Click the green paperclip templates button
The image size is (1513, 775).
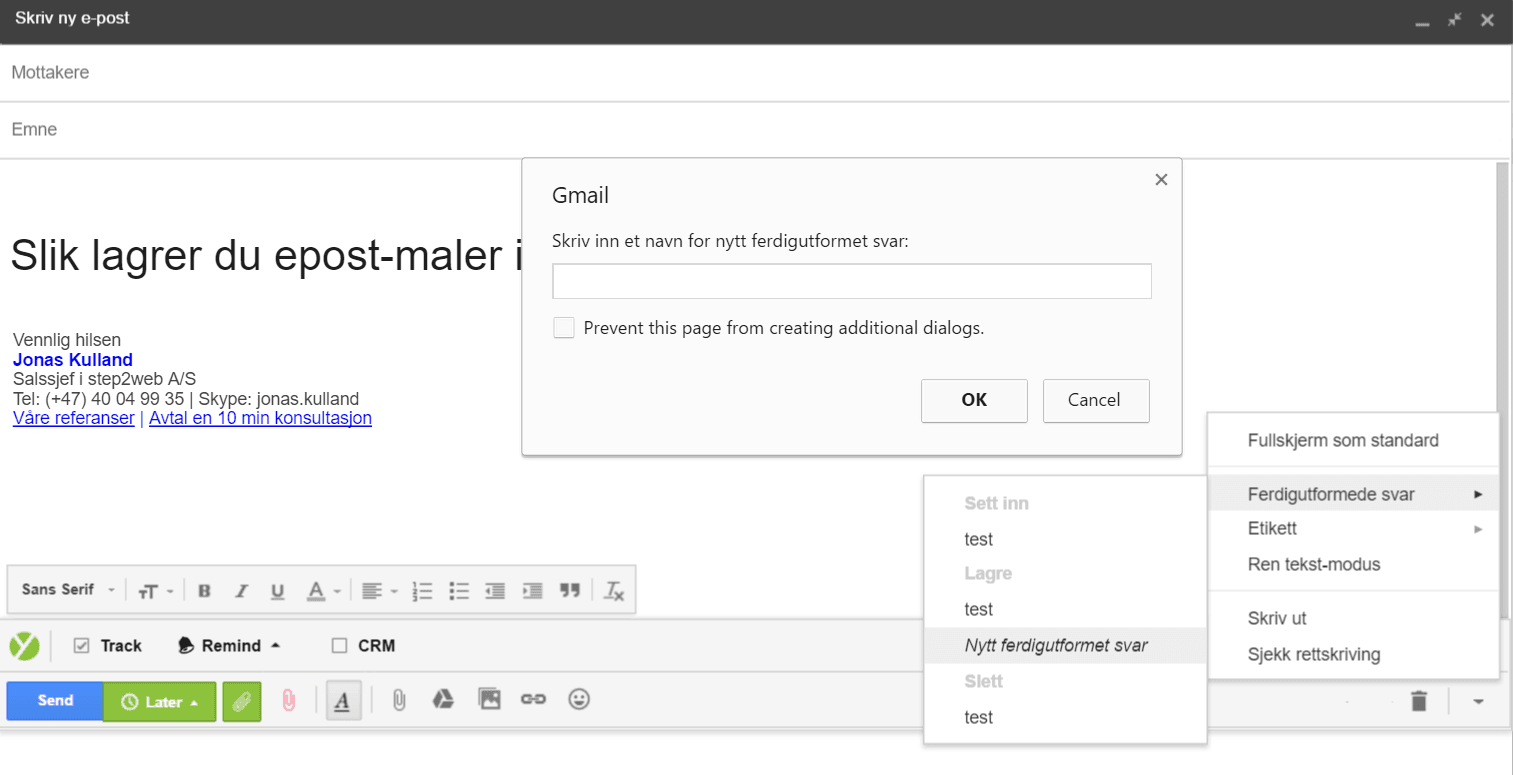[241, 701]
